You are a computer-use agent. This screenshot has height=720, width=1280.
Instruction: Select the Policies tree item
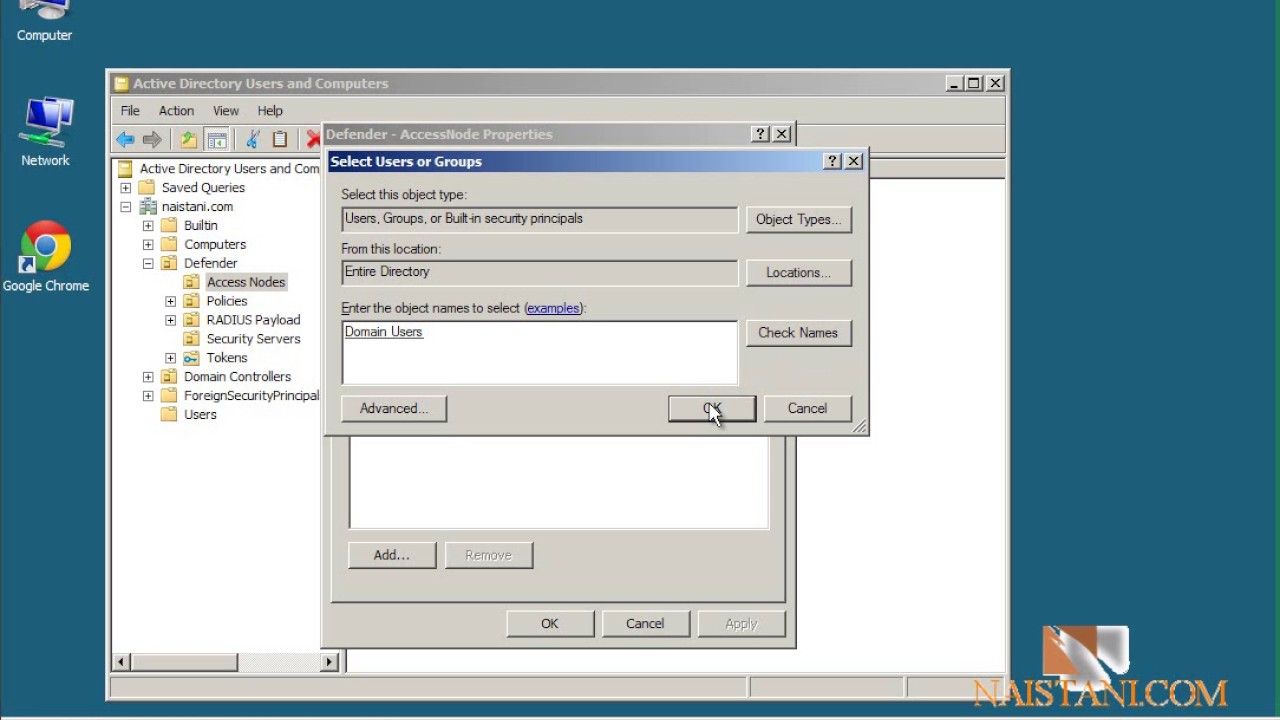click(x=227, y=301)
